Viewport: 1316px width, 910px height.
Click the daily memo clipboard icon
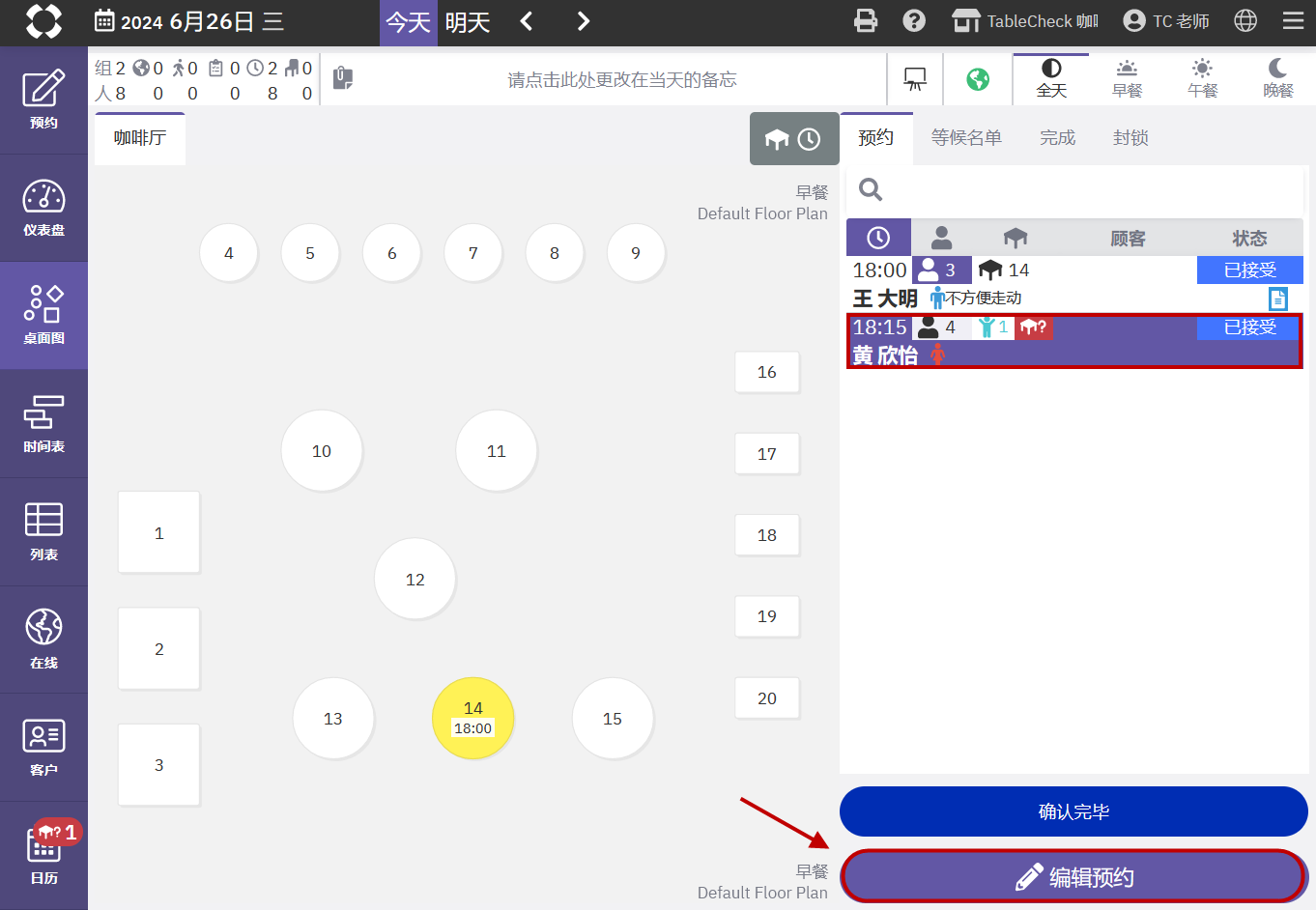[343, 78]
